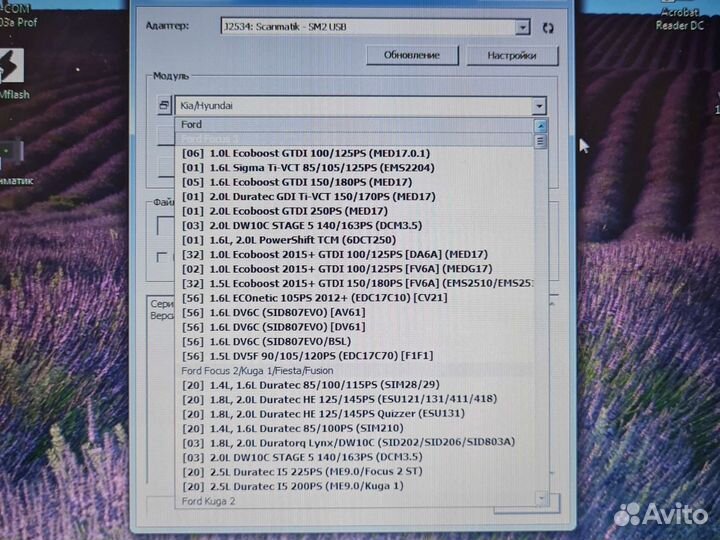Open the Настройки settings button

pos(512,56)
